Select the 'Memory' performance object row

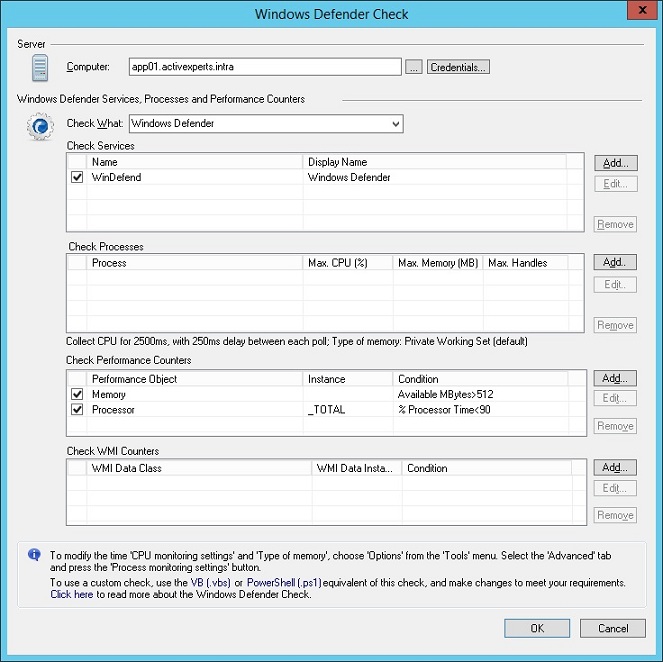pos(109,394)
